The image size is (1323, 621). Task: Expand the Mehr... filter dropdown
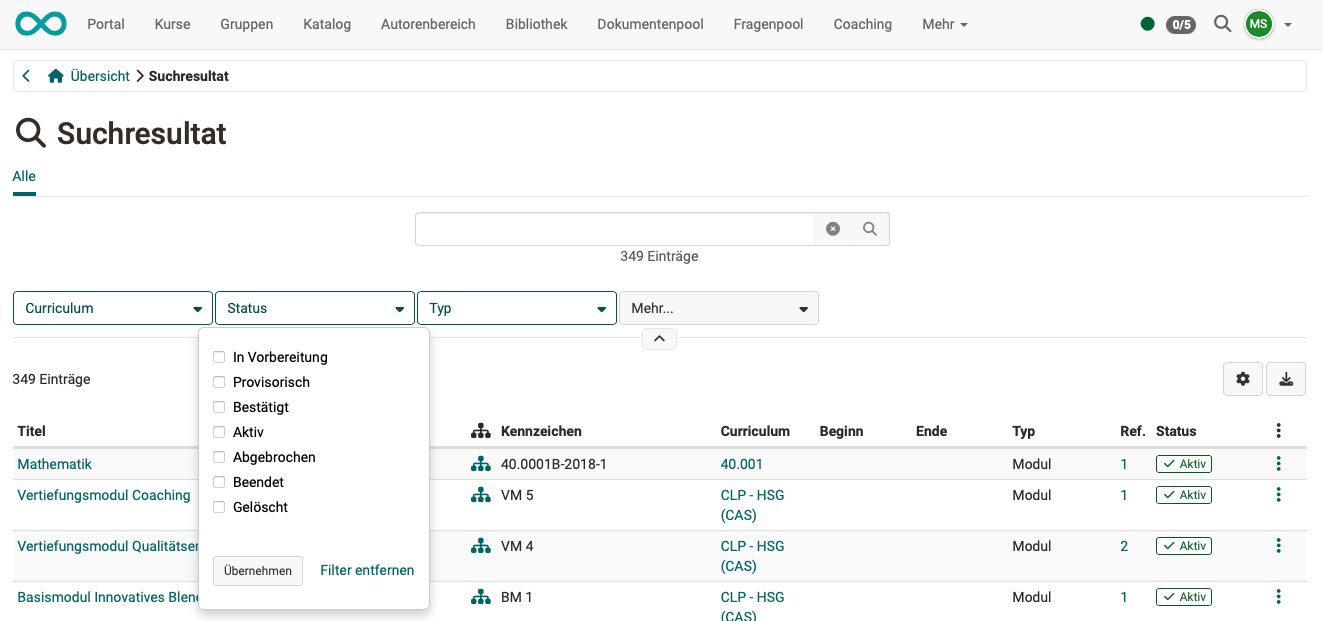[x=719, y=308]
